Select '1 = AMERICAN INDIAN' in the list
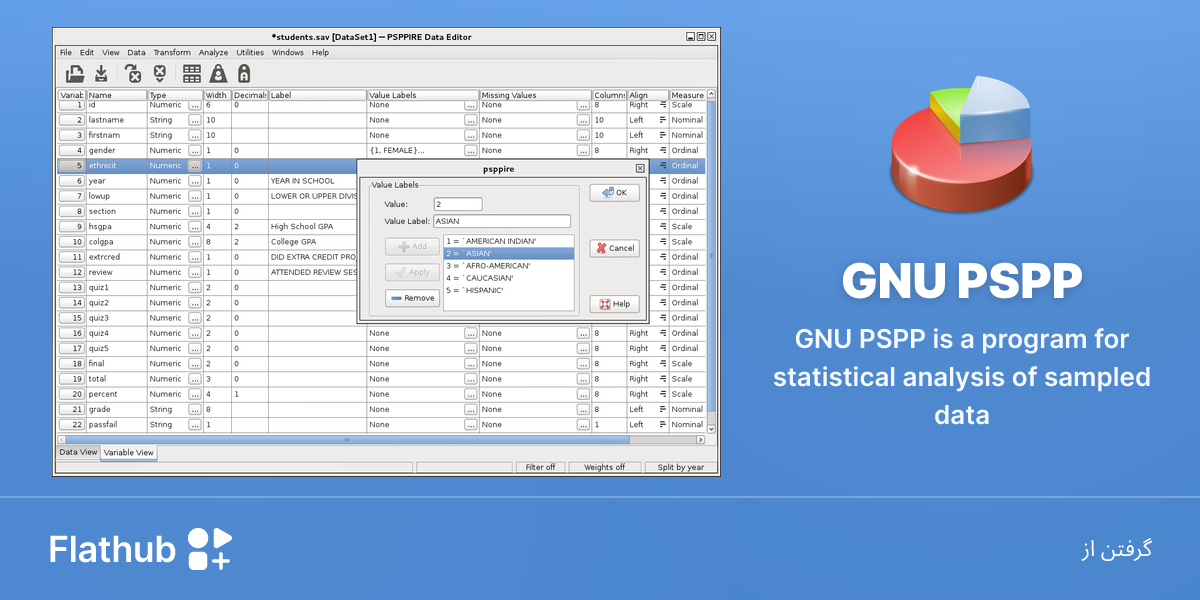The height and width of the screenshot is (600, 1200). coord(509,241)
